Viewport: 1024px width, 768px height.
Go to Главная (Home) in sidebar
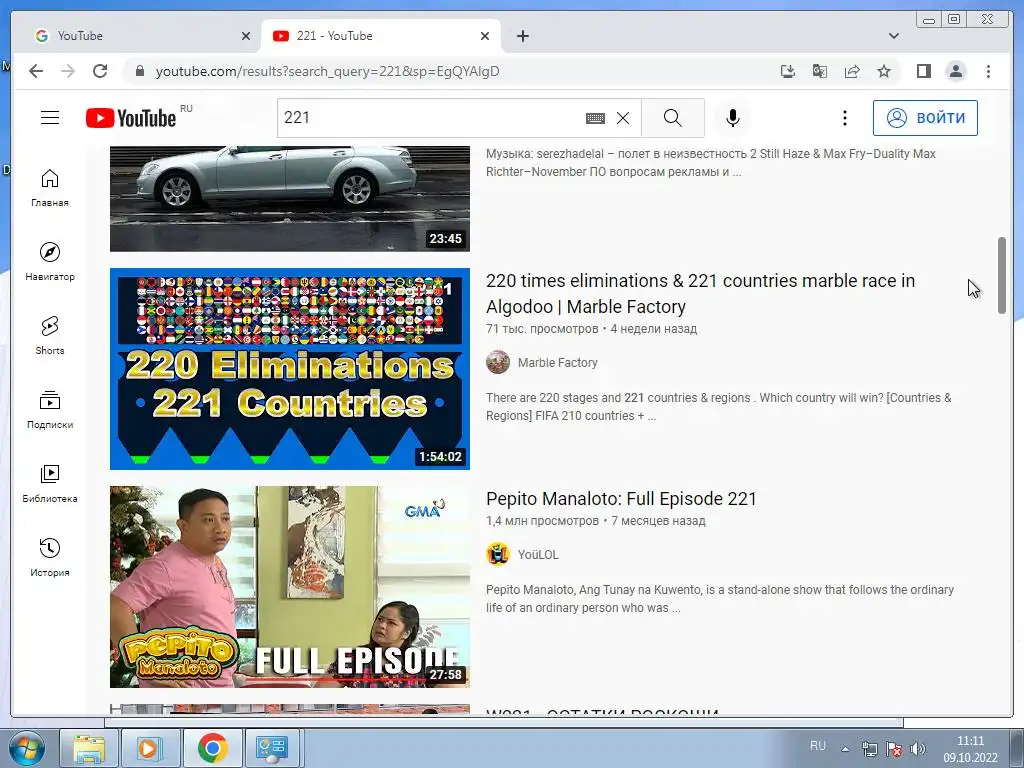click(50, 187)
